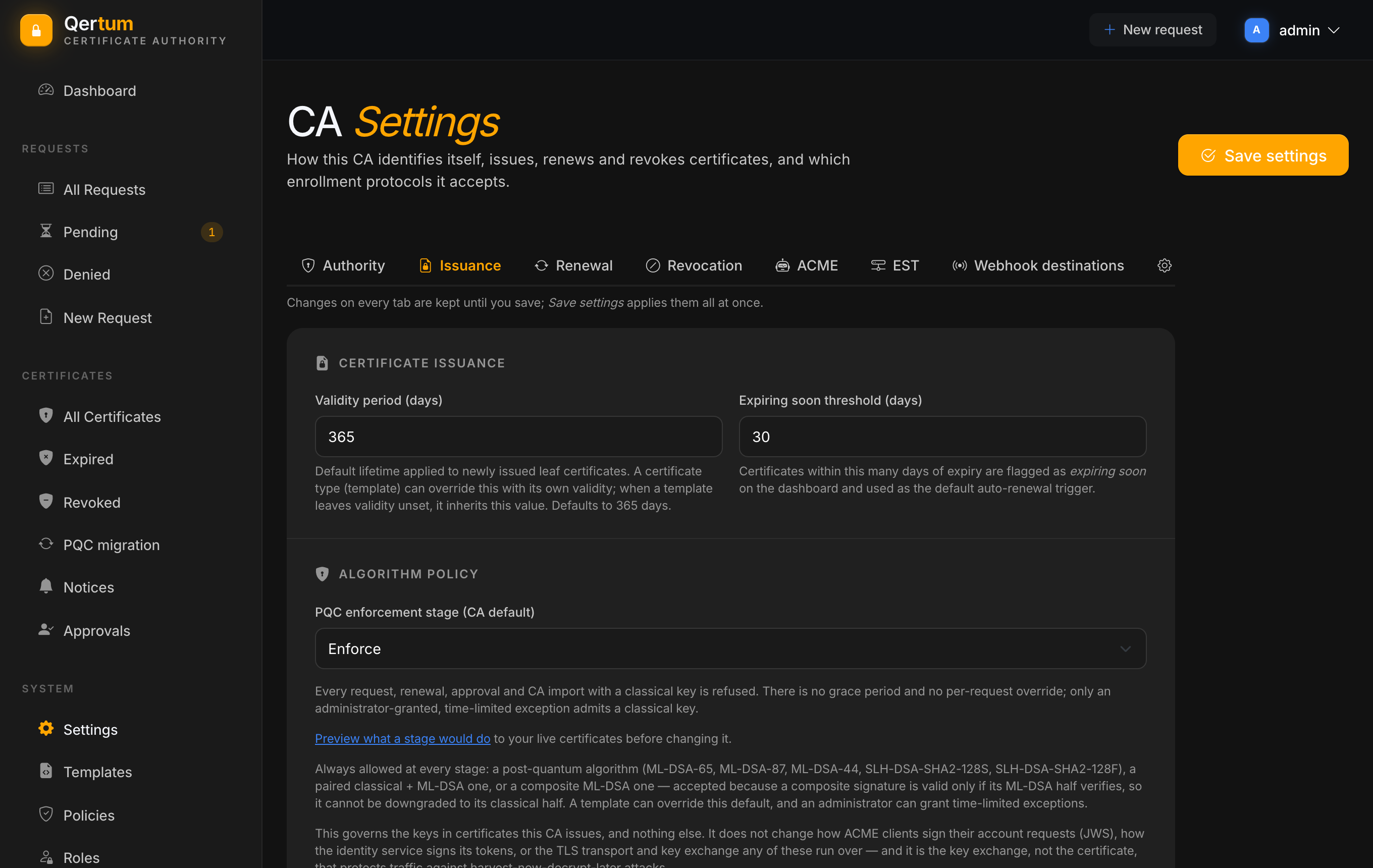The image size is (1373, 868).
Task: Click the Certificate Issuance section heading
Action: tap(422, 363)
